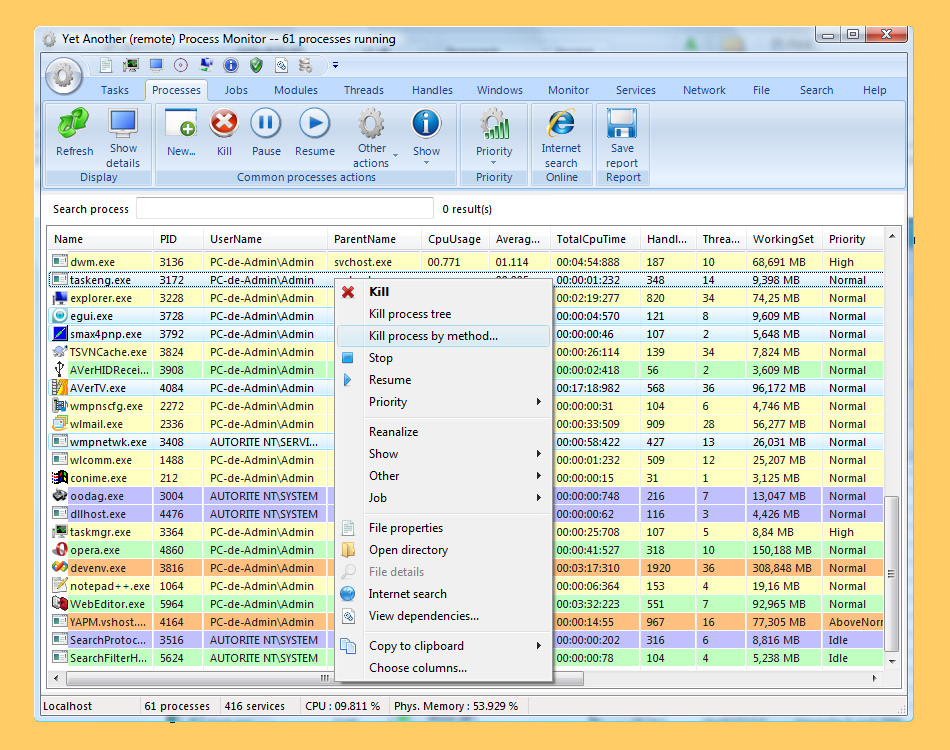
Task: Click the document icon in quick access toolbar
Action: [x=105, y=65]
